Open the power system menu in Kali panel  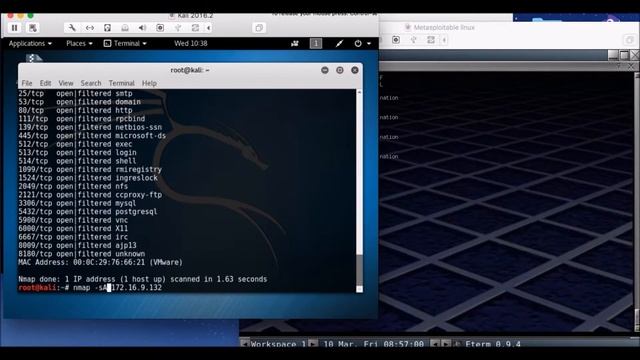pyautogui.click(x=362, y=43)
